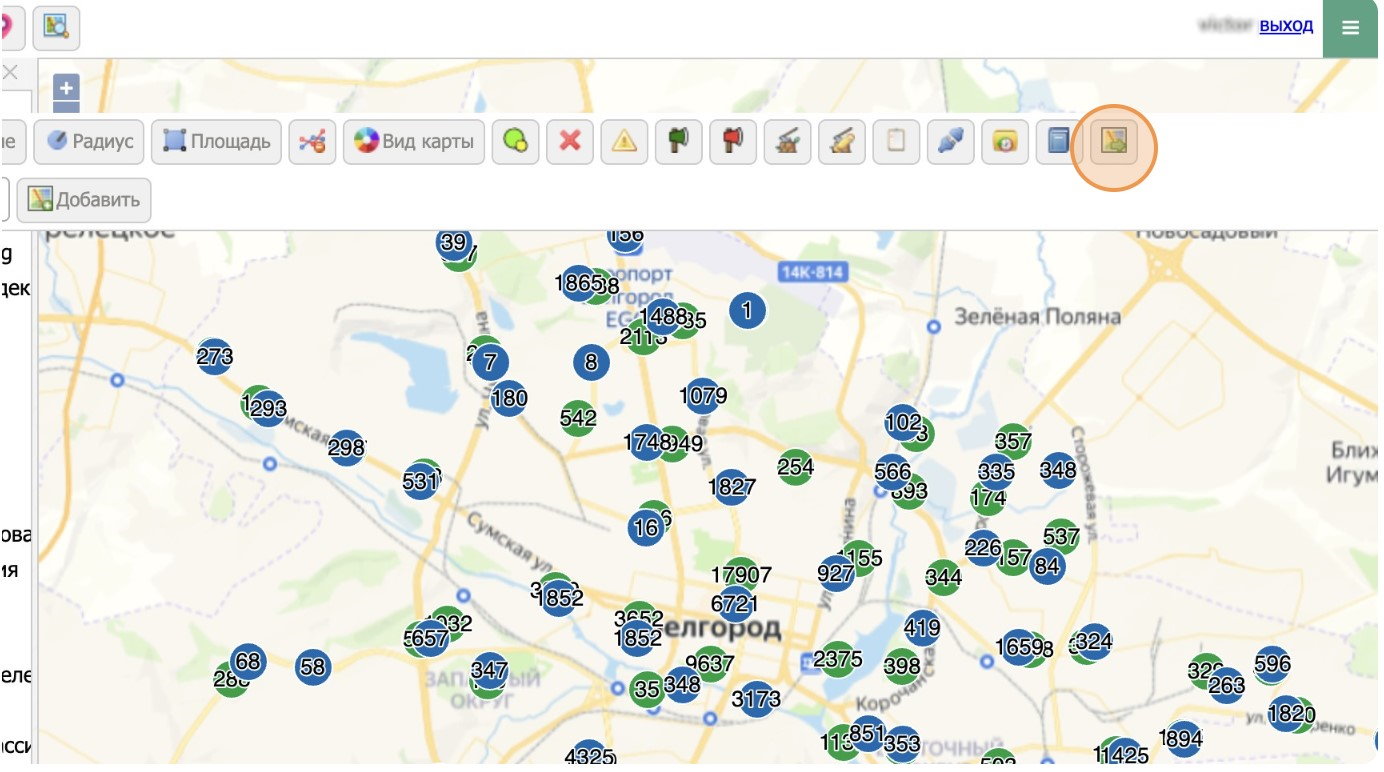Select blue cluster marker 596
This screenshot has width=1384, height=772.
pos(1272,664)
